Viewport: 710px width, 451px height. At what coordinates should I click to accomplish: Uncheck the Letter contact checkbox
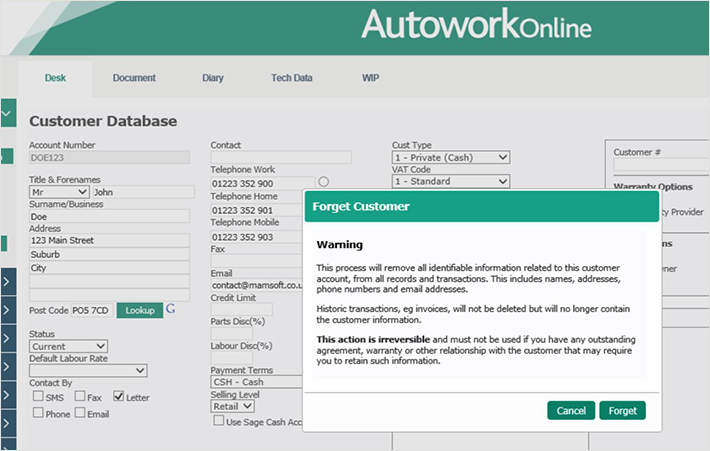click(119, 396)
